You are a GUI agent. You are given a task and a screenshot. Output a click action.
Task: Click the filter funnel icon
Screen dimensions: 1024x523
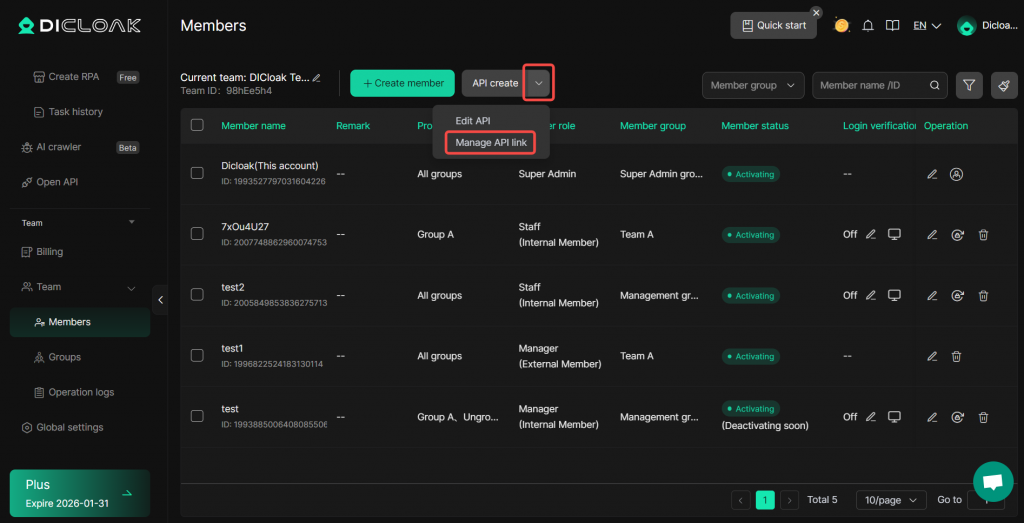point(969,86)
